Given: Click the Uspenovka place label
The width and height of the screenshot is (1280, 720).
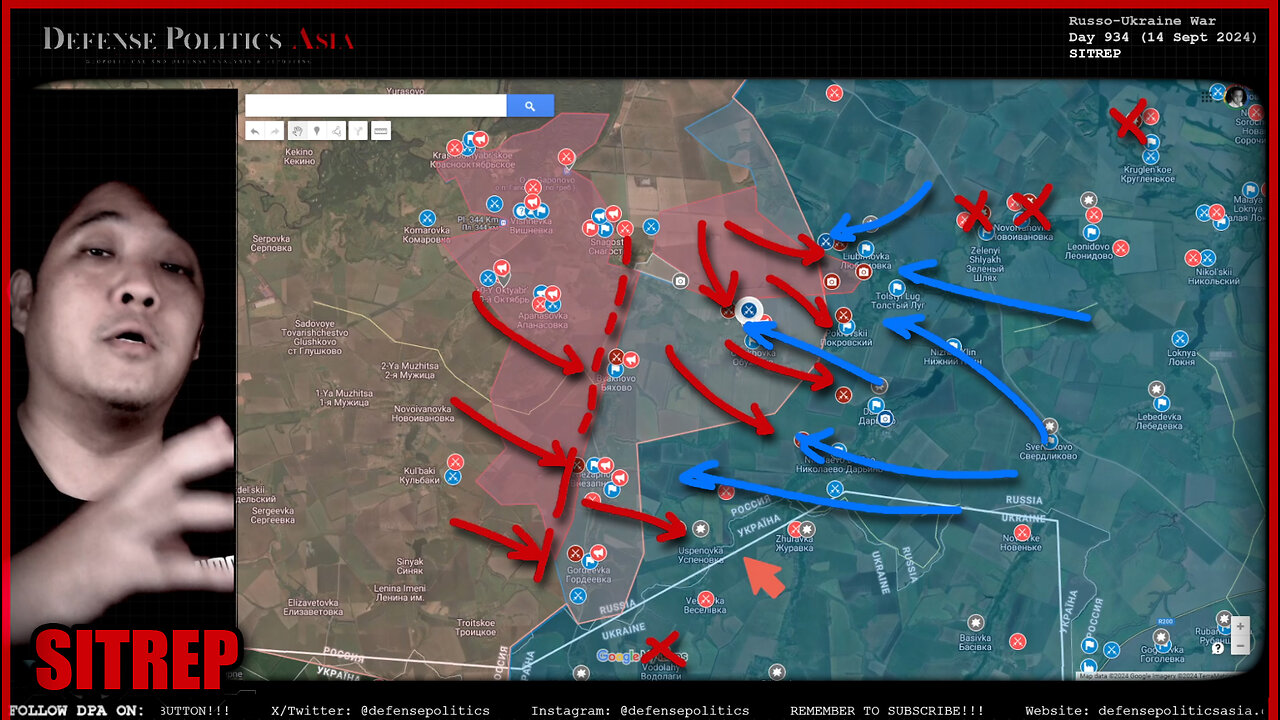Looking at the screenshot, I should pos(699,555).
